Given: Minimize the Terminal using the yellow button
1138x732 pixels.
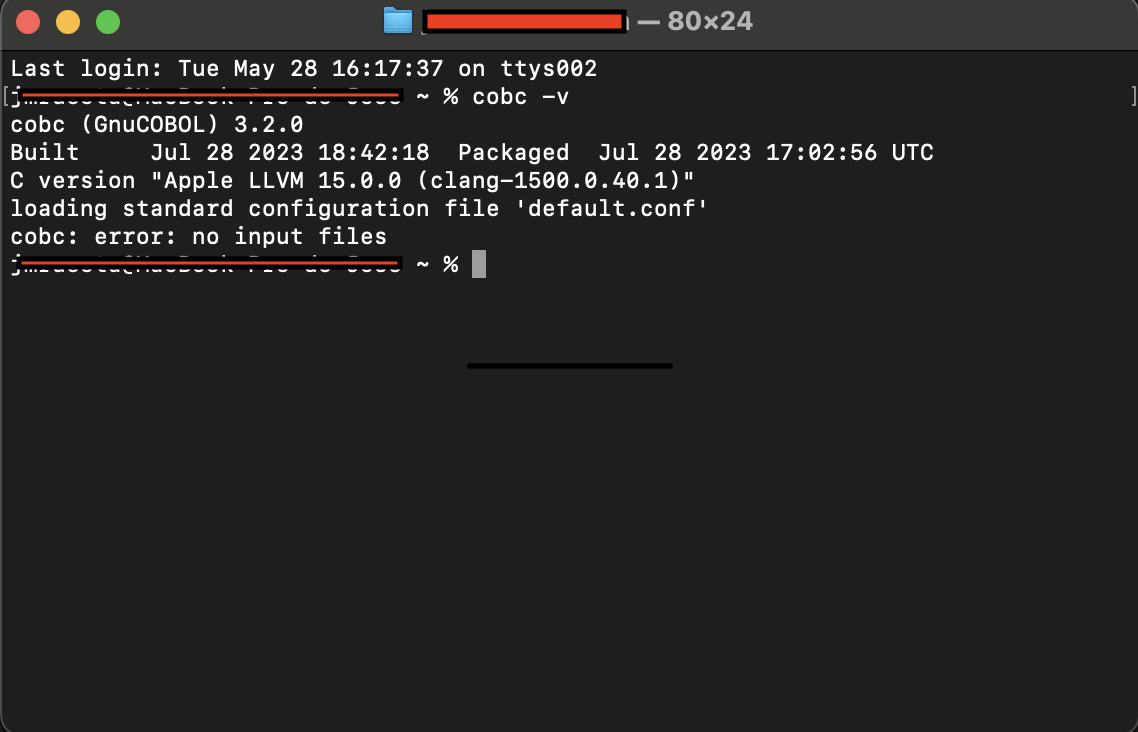Looking at the screenshot, I should (68, 21).
